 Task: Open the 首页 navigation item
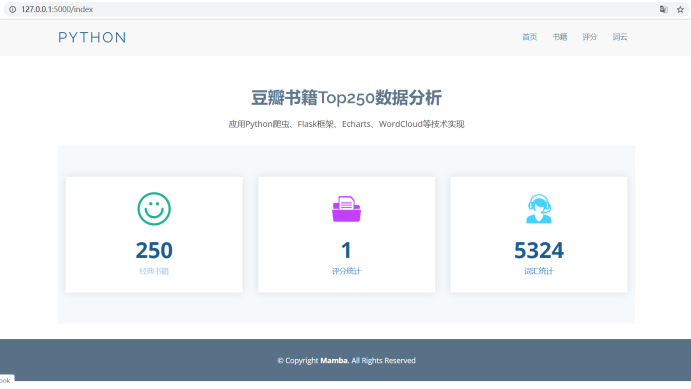pos(529,37)
